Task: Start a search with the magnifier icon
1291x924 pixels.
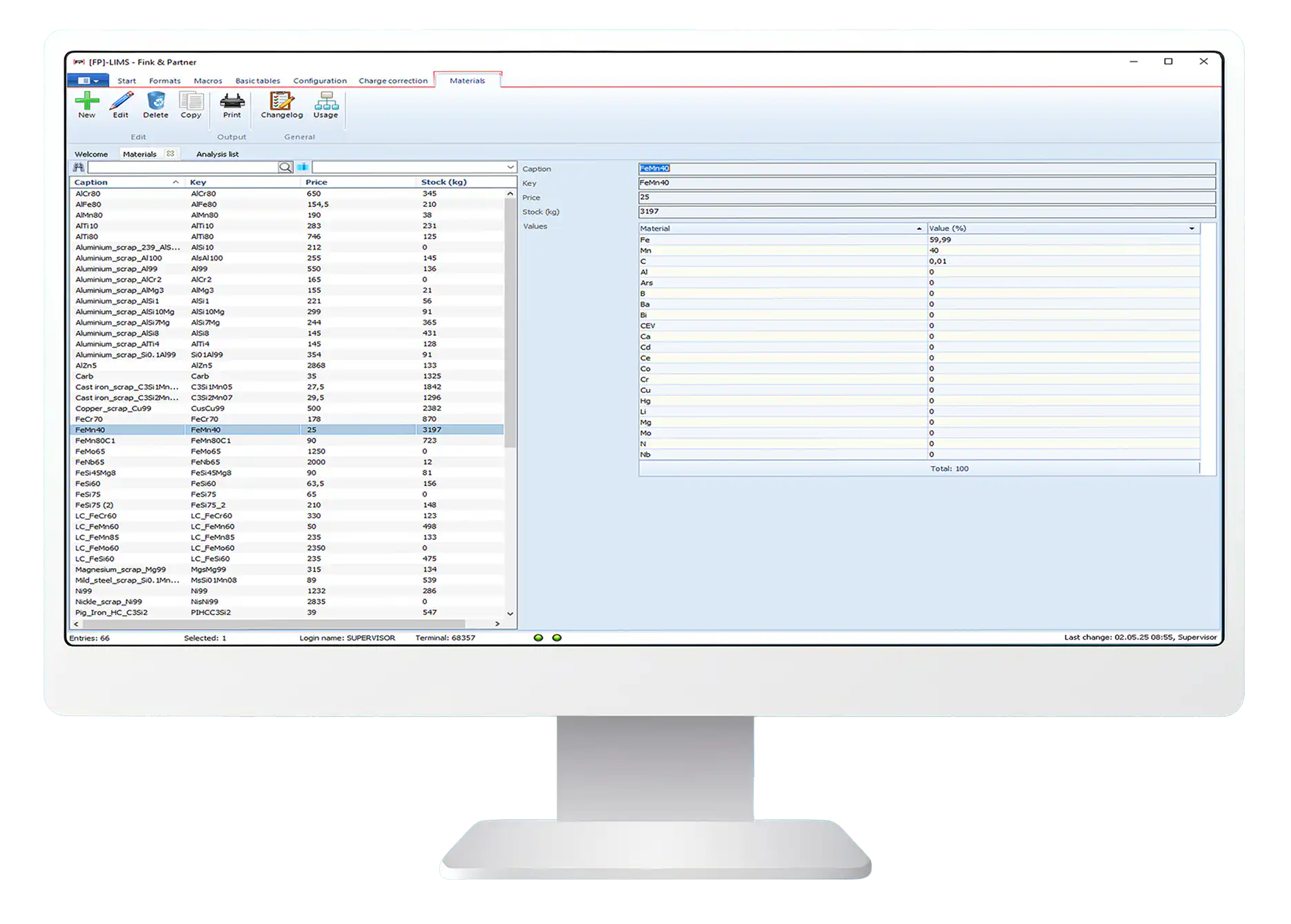Action: (x=285, y=167)
